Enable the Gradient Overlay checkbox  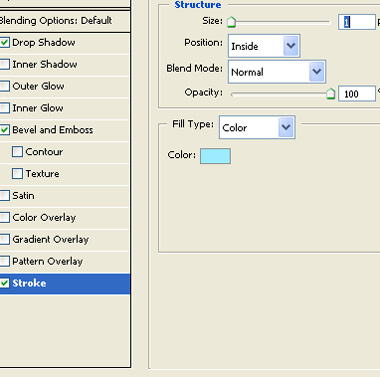pos(4,239)
